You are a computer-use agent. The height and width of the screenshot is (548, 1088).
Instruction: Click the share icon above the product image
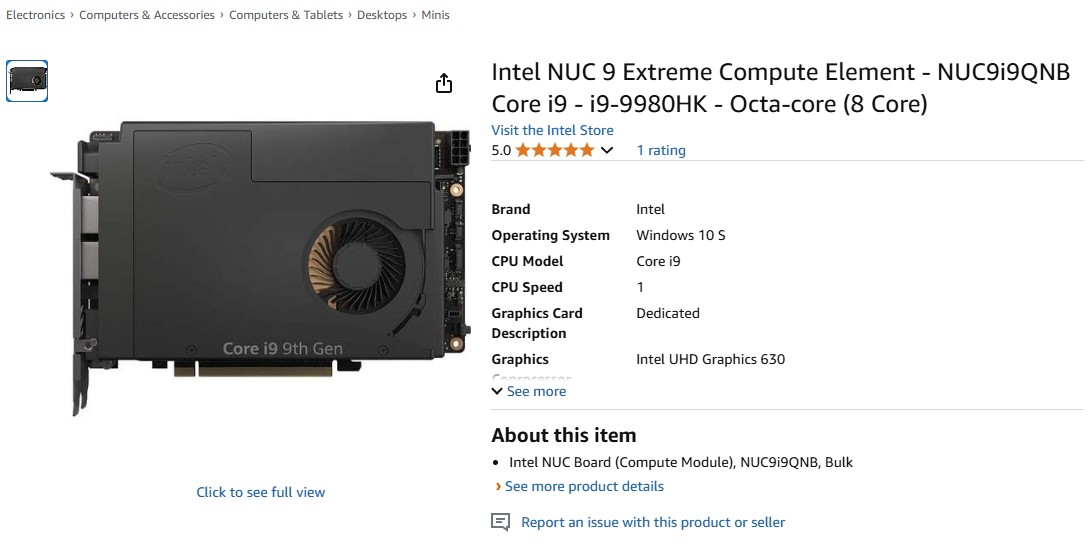pyautogui.click(x=444, y=84)
